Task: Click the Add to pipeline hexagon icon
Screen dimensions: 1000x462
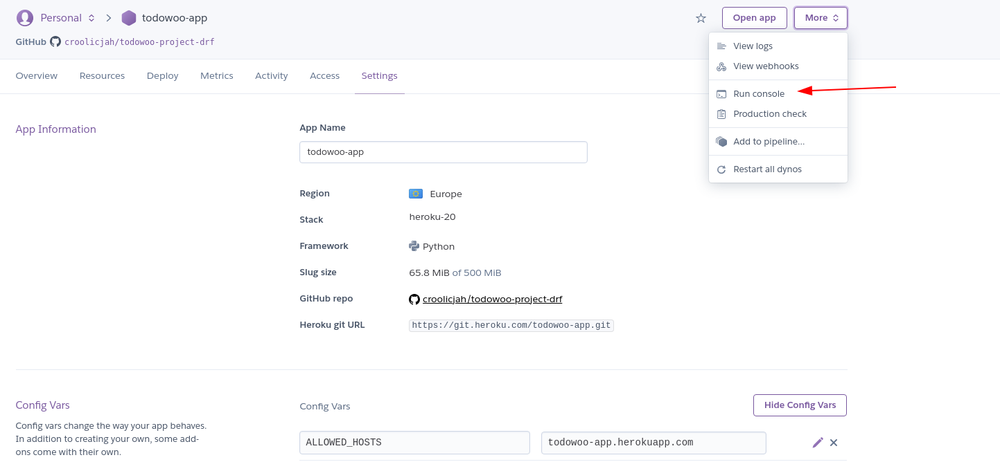Action: click(x=721, y=142)
